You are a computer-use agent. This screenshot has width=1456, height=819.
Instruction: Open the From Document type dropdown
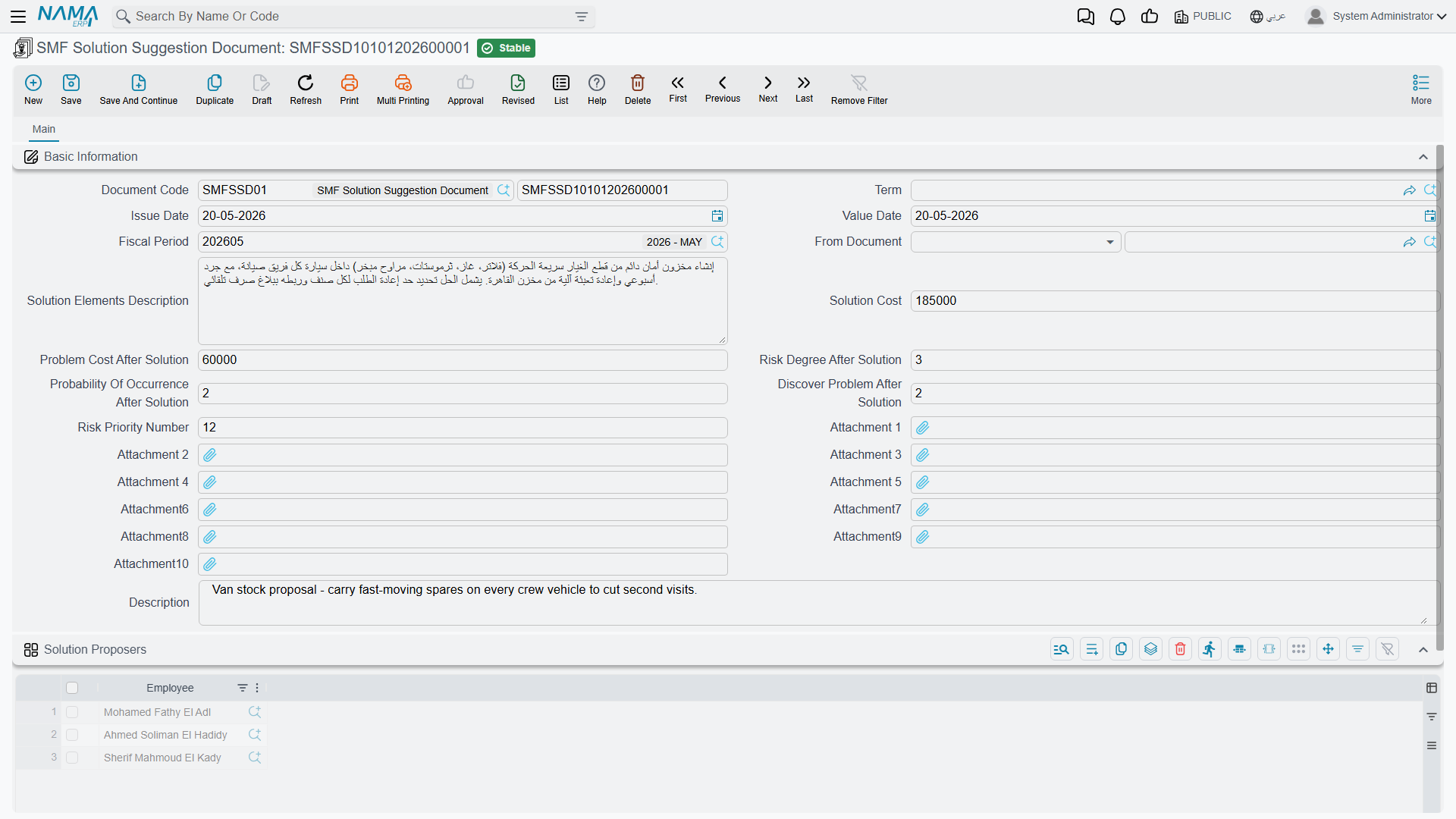pos(1109,242)
